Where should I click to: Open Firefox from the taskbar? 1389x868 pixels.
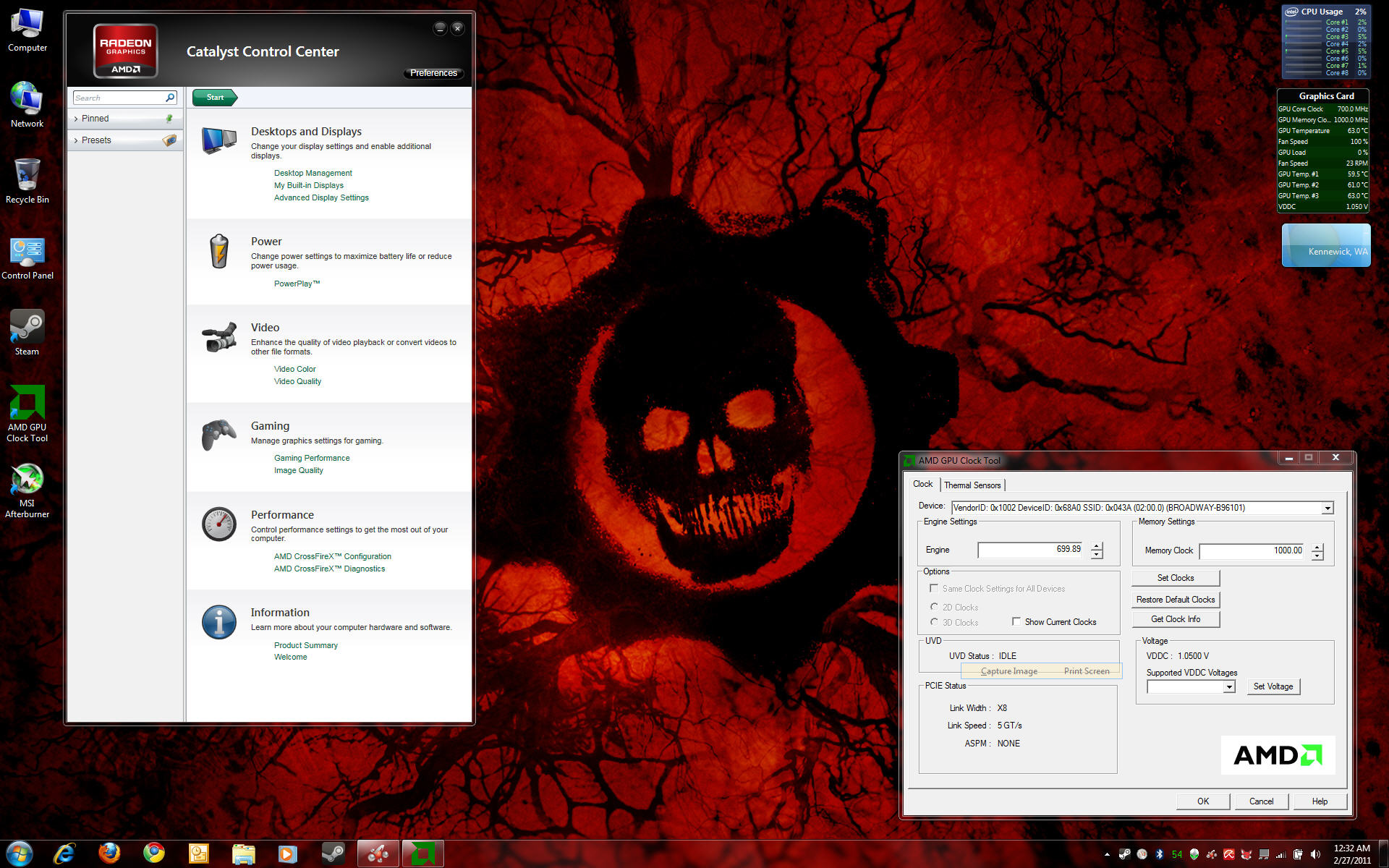[109, 854]
